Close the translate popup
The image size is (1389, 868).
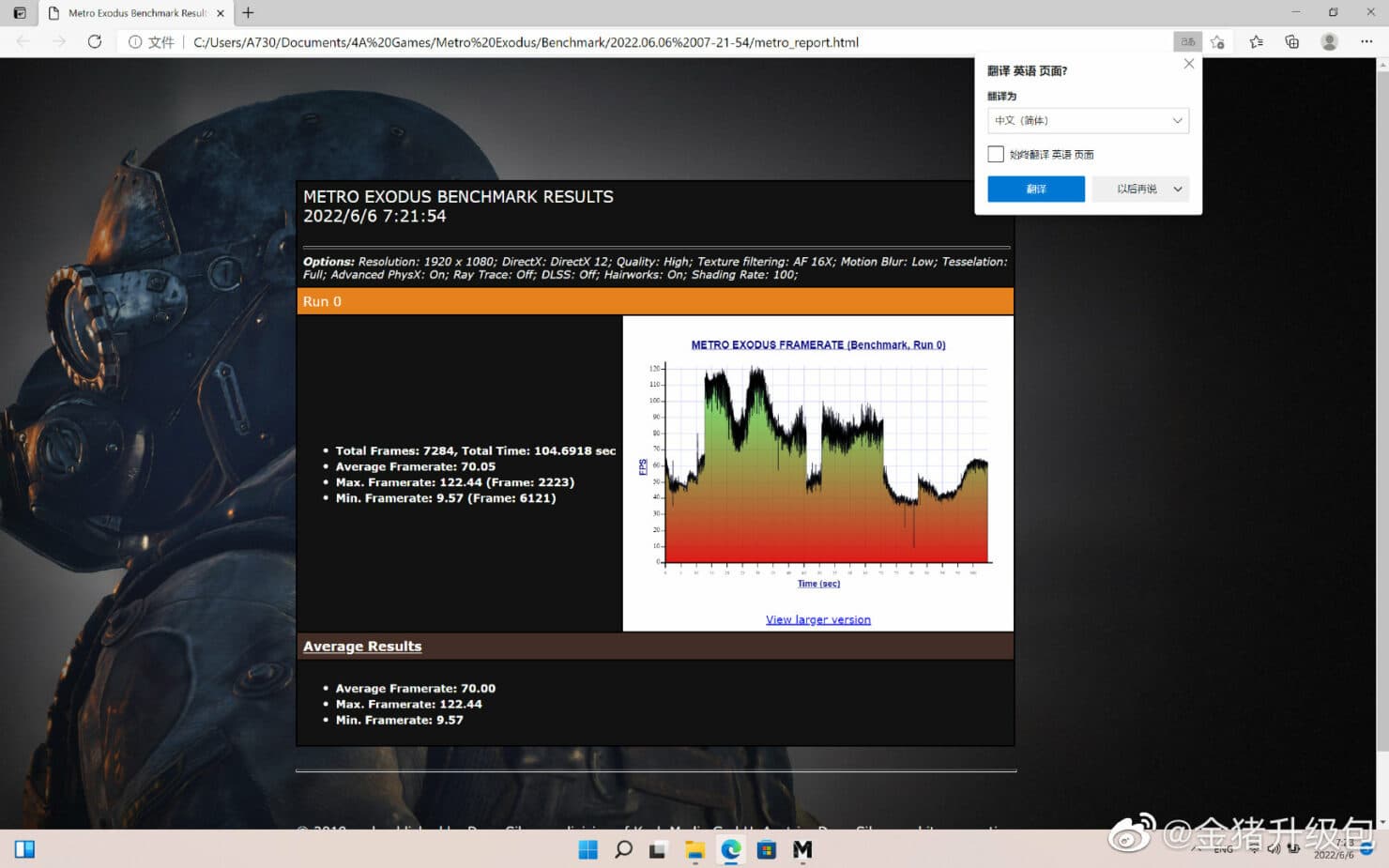click(1189, 64)
